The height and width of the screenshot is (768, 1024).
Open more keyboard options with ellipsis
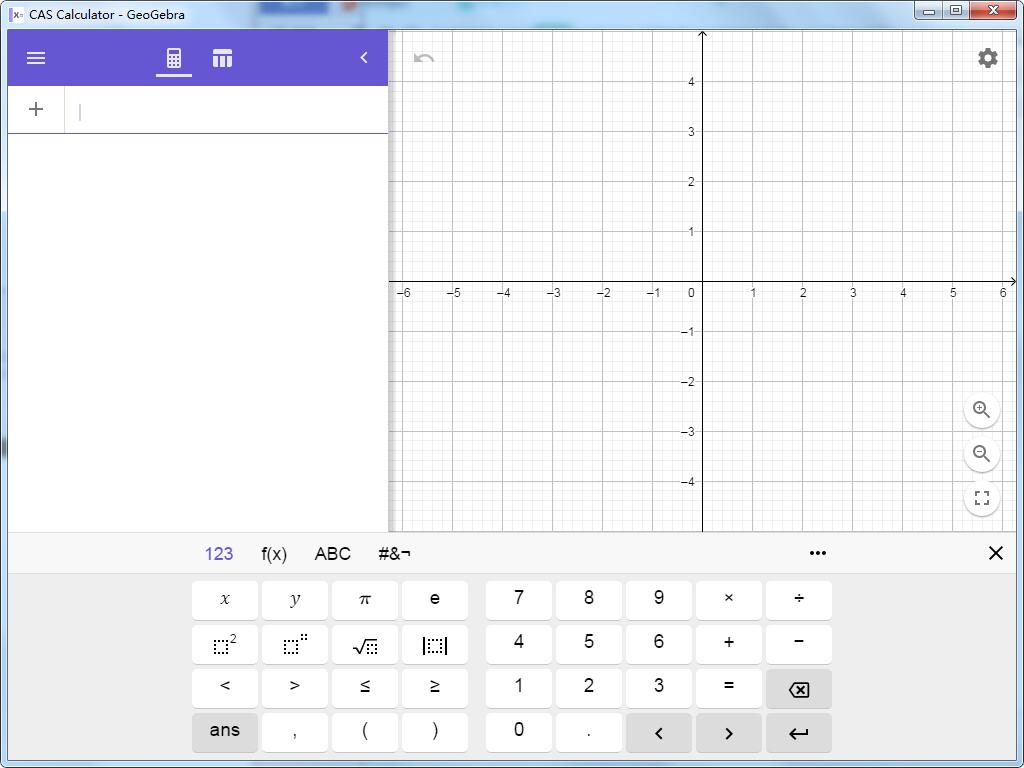(818, 553)
